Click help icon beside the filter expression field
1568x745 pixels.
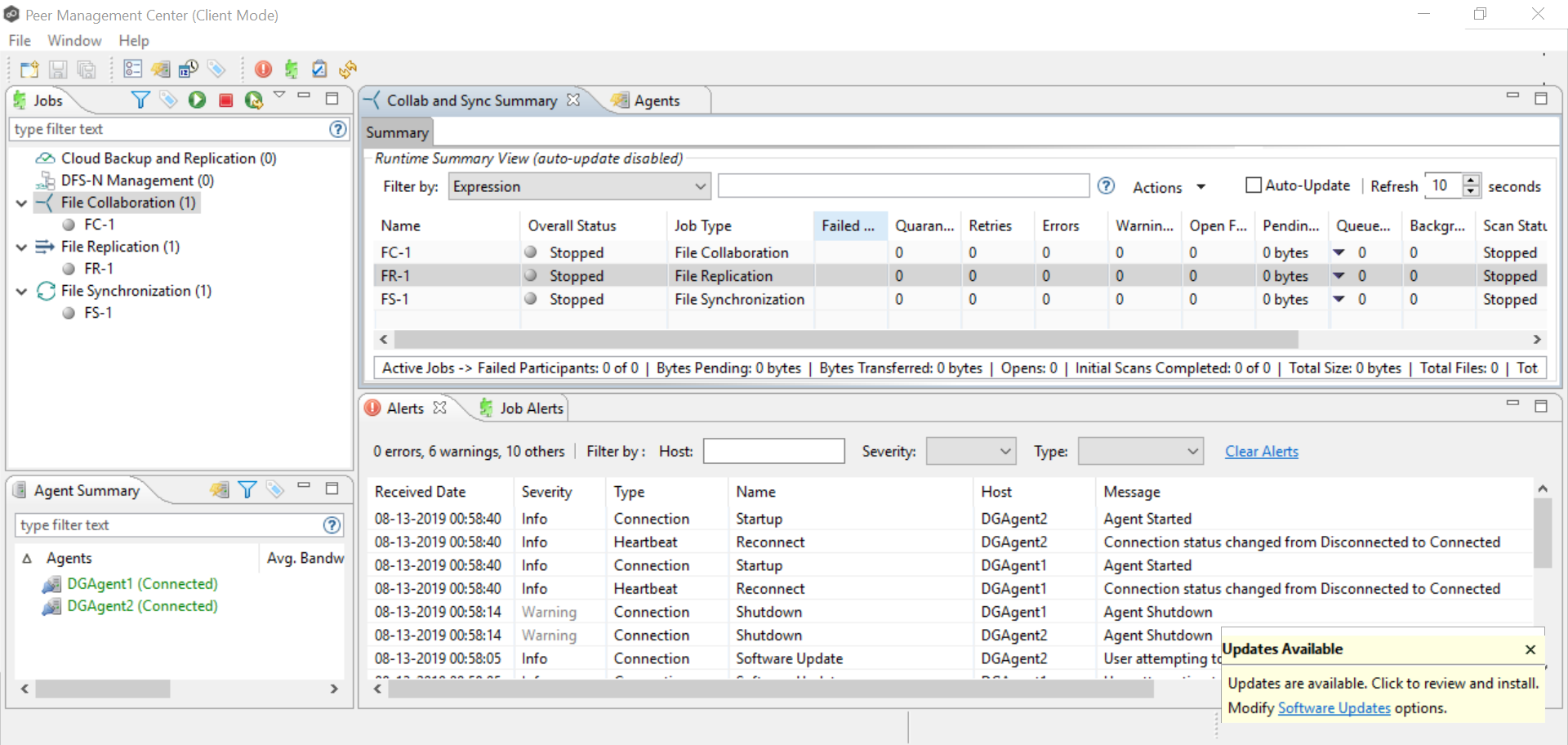point(1106,186)
